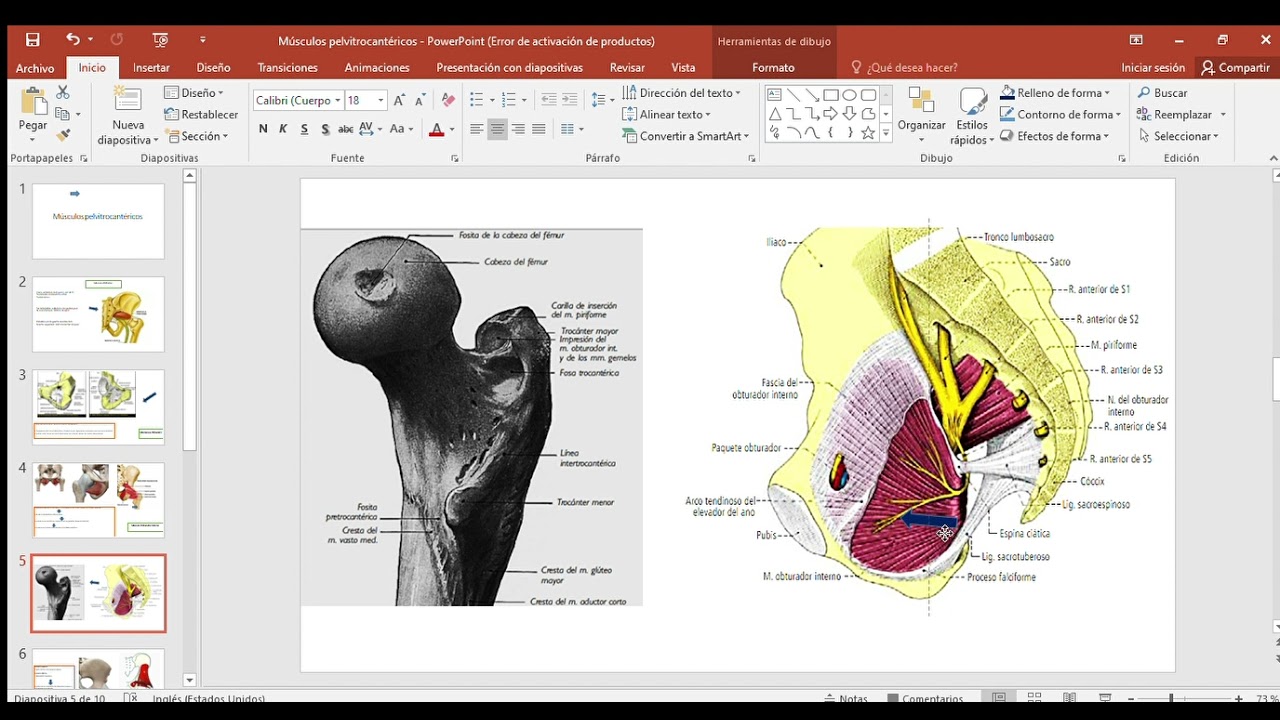Screen dimensions: 1280x720
Task: Copy selection using the copy icon
Action: [63, 114]
